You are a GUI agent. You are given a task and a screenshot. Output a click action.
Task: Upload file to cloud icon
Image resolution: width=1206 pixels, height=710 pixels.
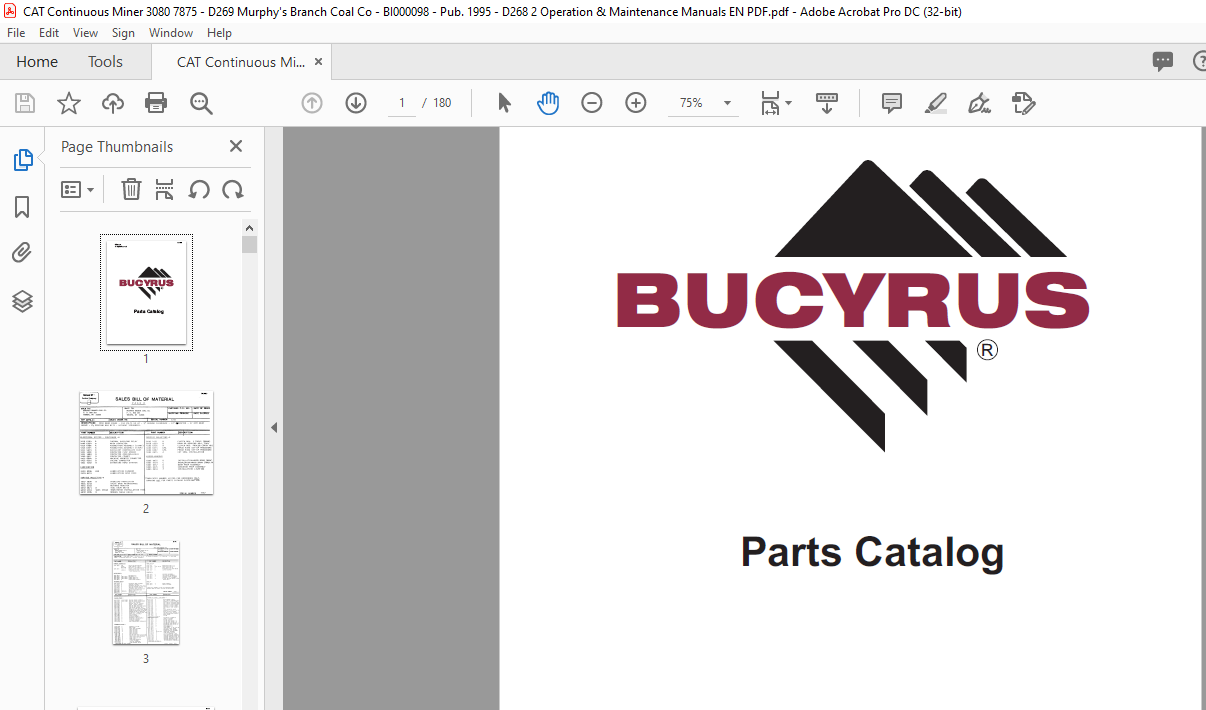tap(113, 103)
